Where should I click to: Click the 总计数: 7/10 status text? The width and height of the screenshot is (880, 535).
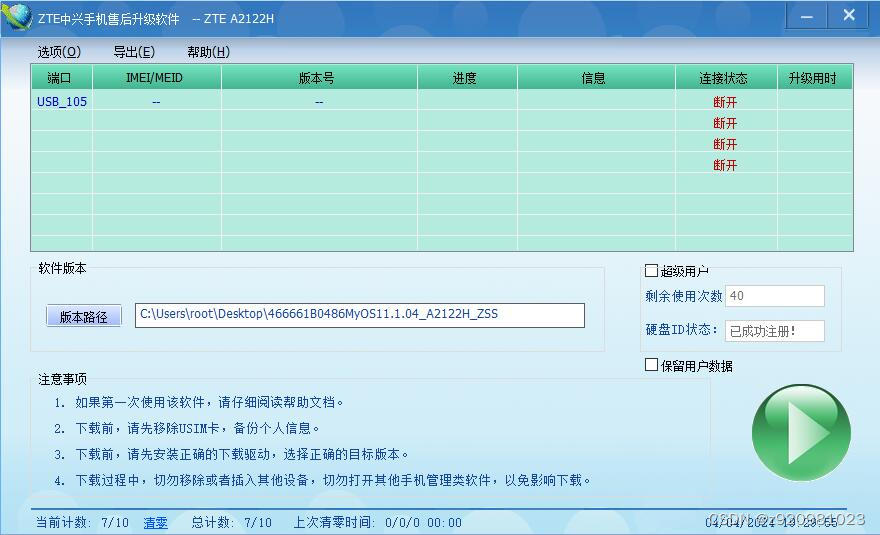point(231,523)
